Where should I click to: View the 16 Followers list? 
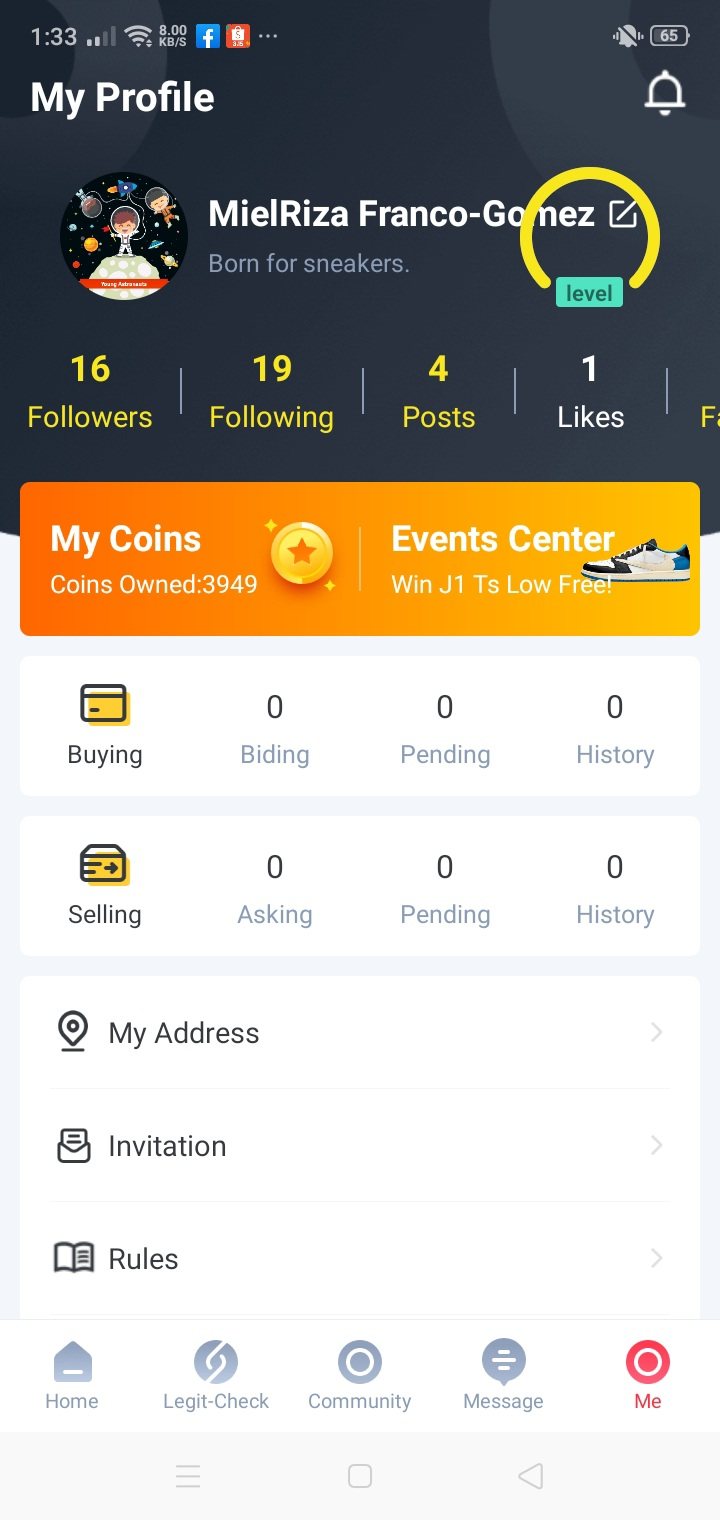(x=90, y=392)
